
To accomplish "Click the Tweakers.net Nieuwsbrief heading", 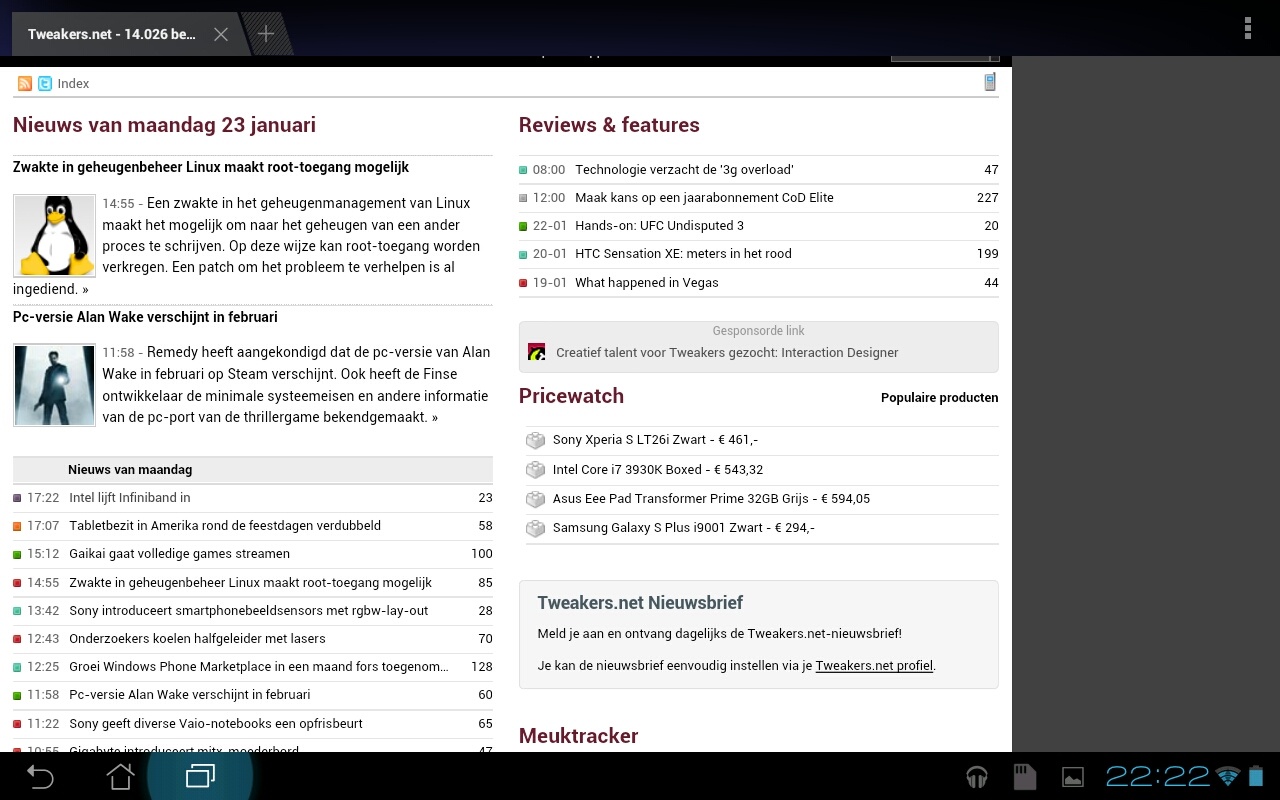I will point(640,603).
